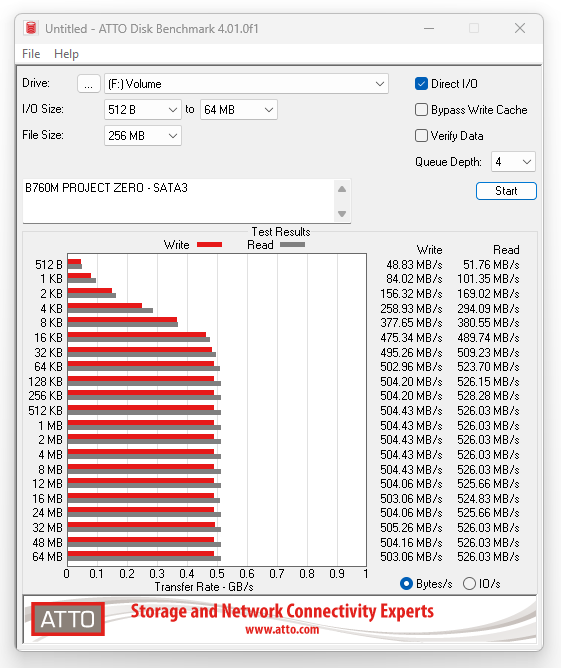Image resolution: width=561 pixels, height=668 pixels.
Task: Click the 524.83 MB/s read value
Action: pos(488,498)
